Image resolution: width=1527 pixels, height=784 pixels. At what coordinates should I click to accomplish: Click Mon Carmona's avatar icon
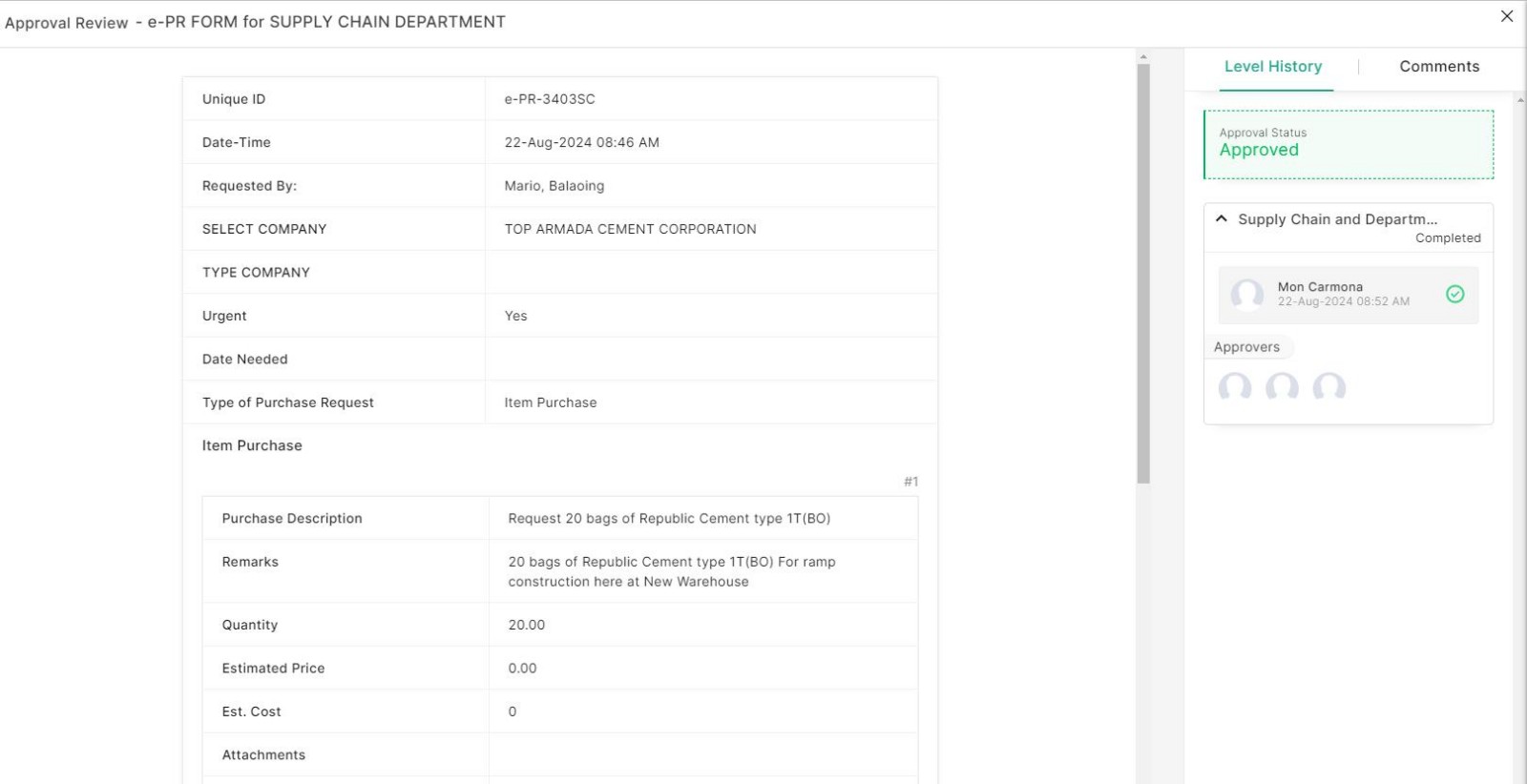click(1246, 295)
